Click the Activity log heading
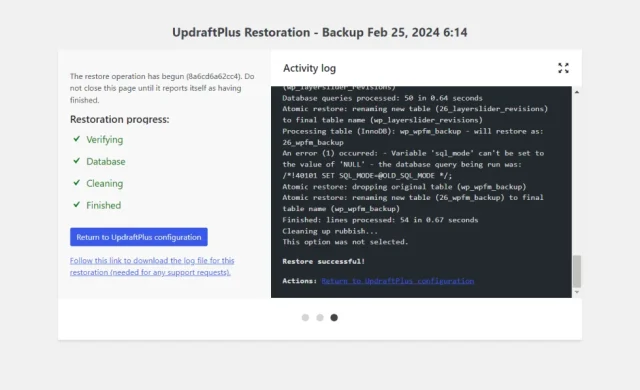Viewport: 640px width, 390px height. pyautogui.click(x=309, y=68)
